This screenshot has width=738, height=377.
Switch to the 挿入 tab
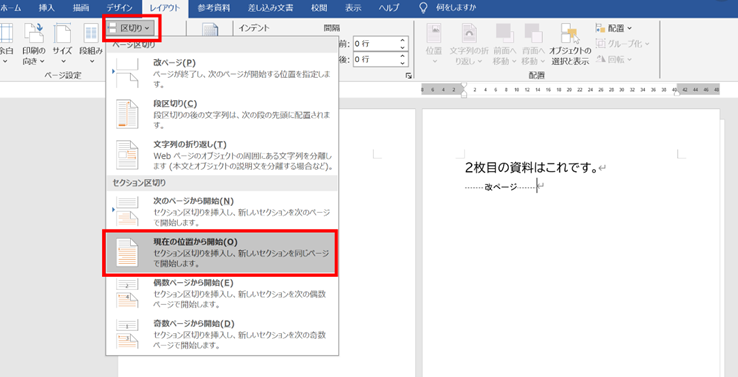click(x=46, y=8)
